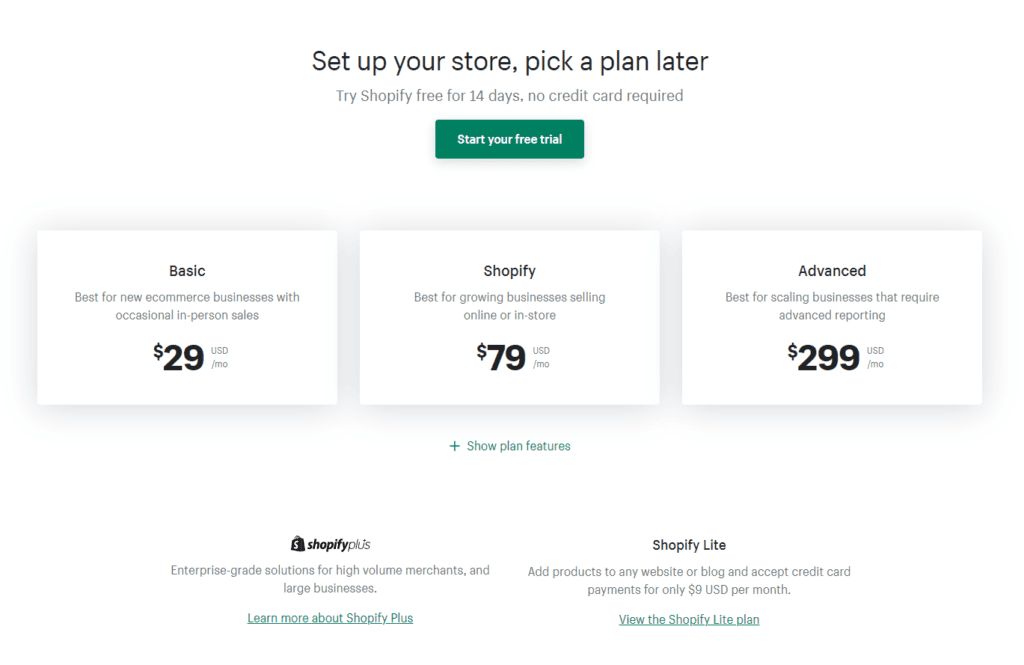This screenshot has height=665, width=1024.
Task: Open Learn more about Shopify Plus
Action: [x=330, y=617]
